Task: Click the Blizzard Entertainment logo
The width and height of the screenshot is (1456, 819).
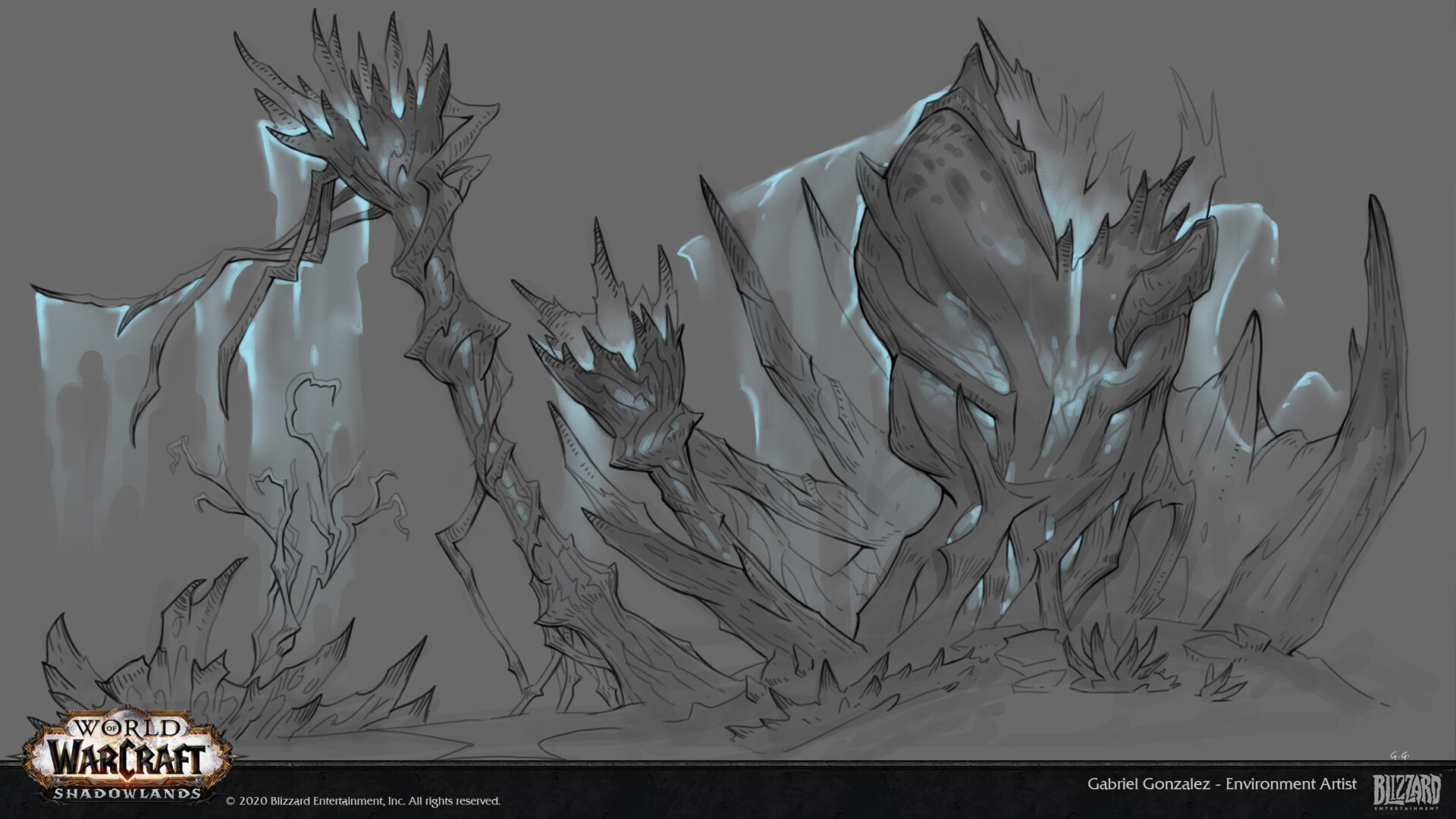Action: pyautogui.click(x=1407, y=790)
